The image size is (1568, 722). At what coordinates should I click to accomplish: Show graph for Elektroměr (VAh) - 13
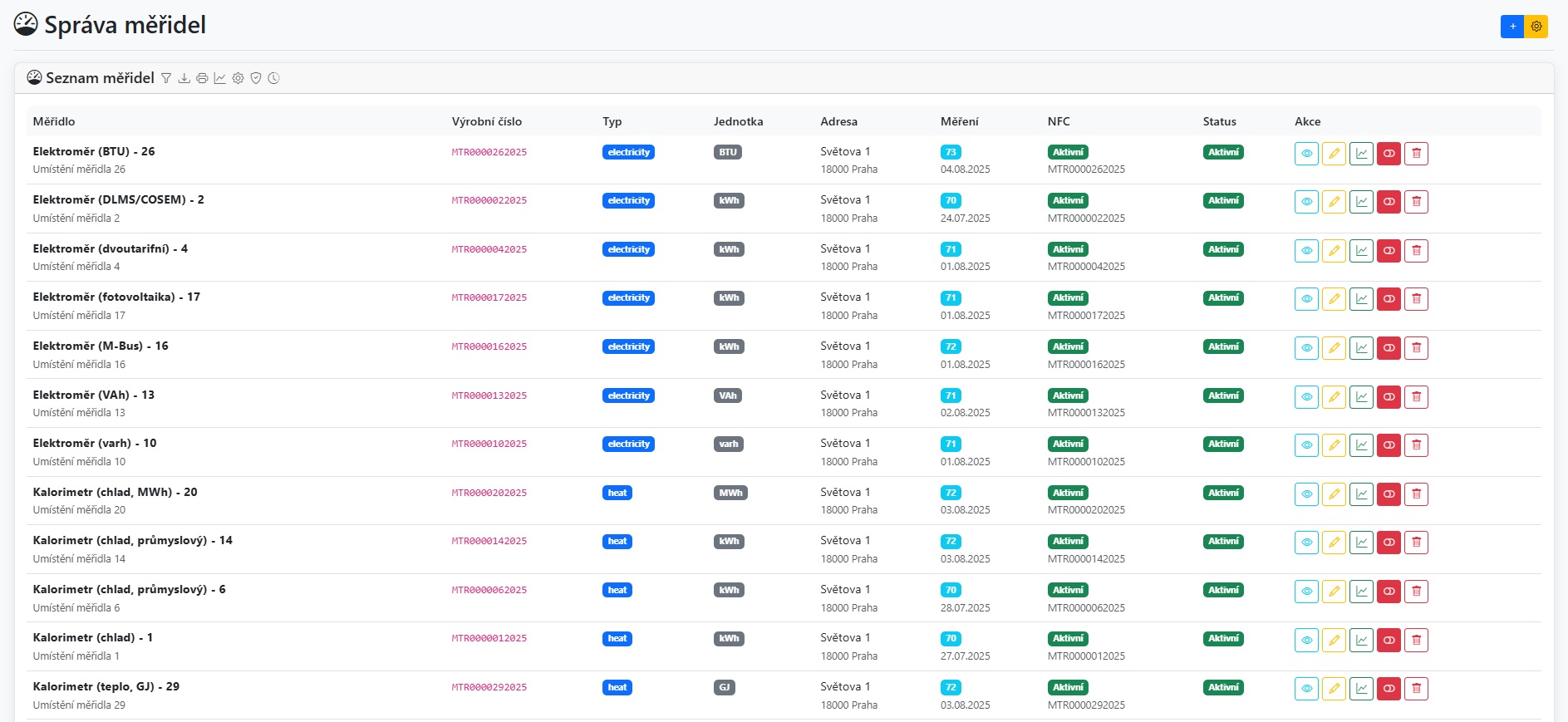tap(1361, 397)
